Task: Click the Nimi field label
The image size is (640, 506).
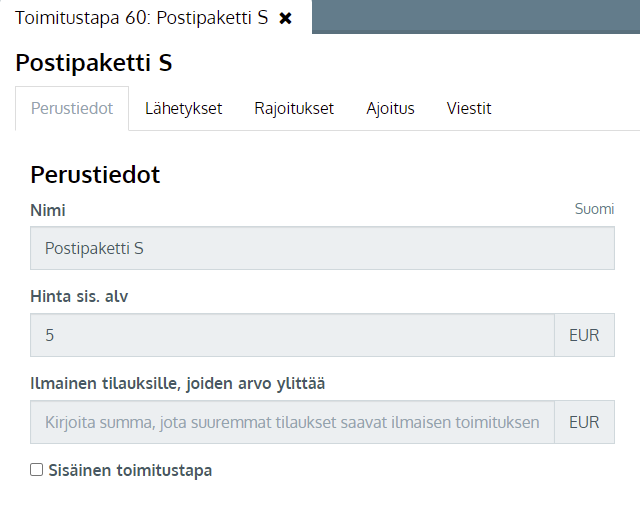Action: [x=48, y=211]
